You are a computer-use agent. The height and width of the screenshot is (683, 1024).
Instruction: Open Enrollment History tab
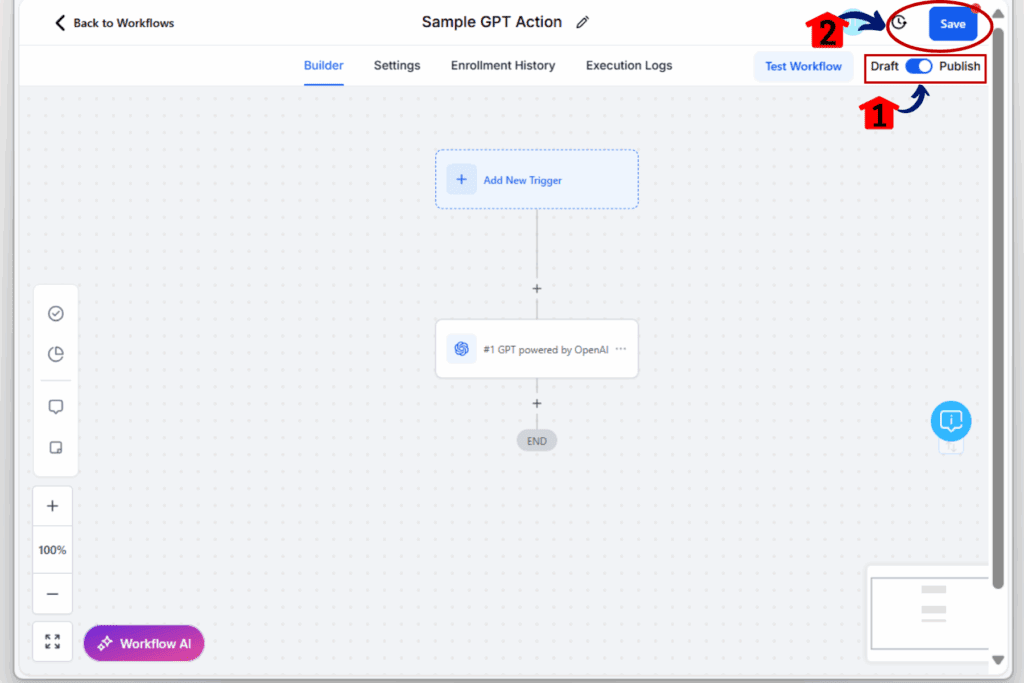(x=503, y=65)
